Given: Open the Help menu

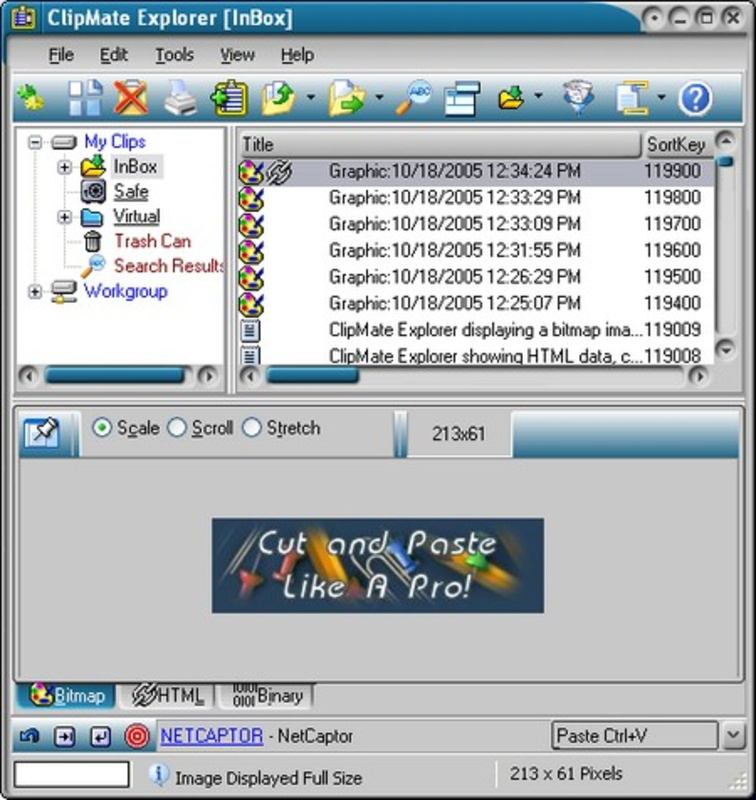Looking at the screenshot, I should (x=297, y=55).
